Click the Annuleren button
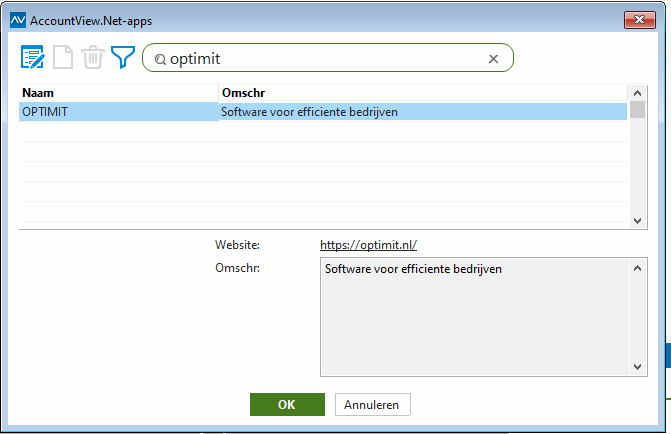This screenshot has height=434, width=671. 372,404
